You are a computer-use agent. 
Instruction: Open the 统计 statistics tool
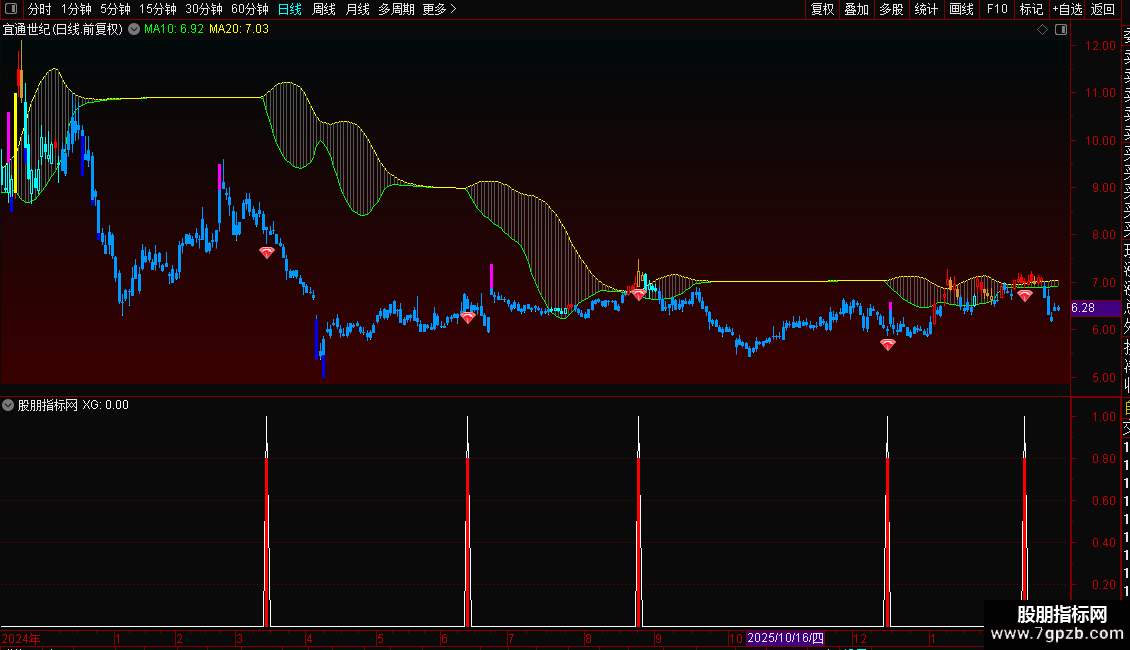pos(926,9)
